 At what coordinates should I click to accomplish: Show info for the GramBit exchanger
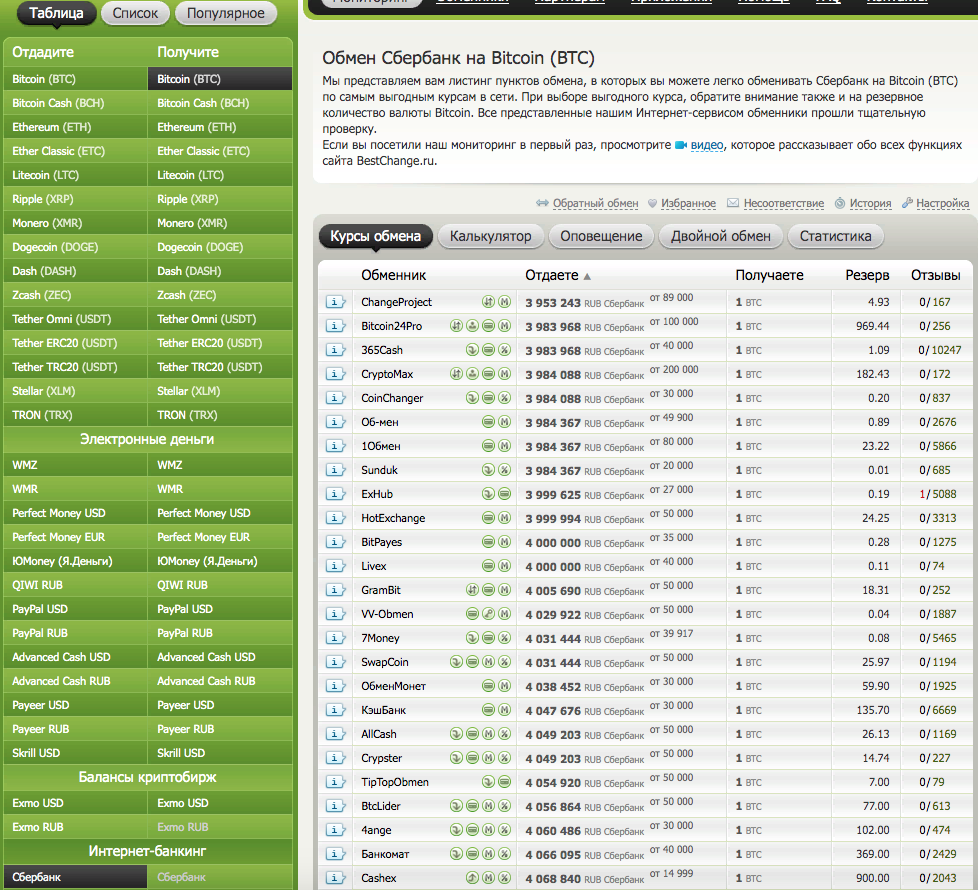[335, 591]
